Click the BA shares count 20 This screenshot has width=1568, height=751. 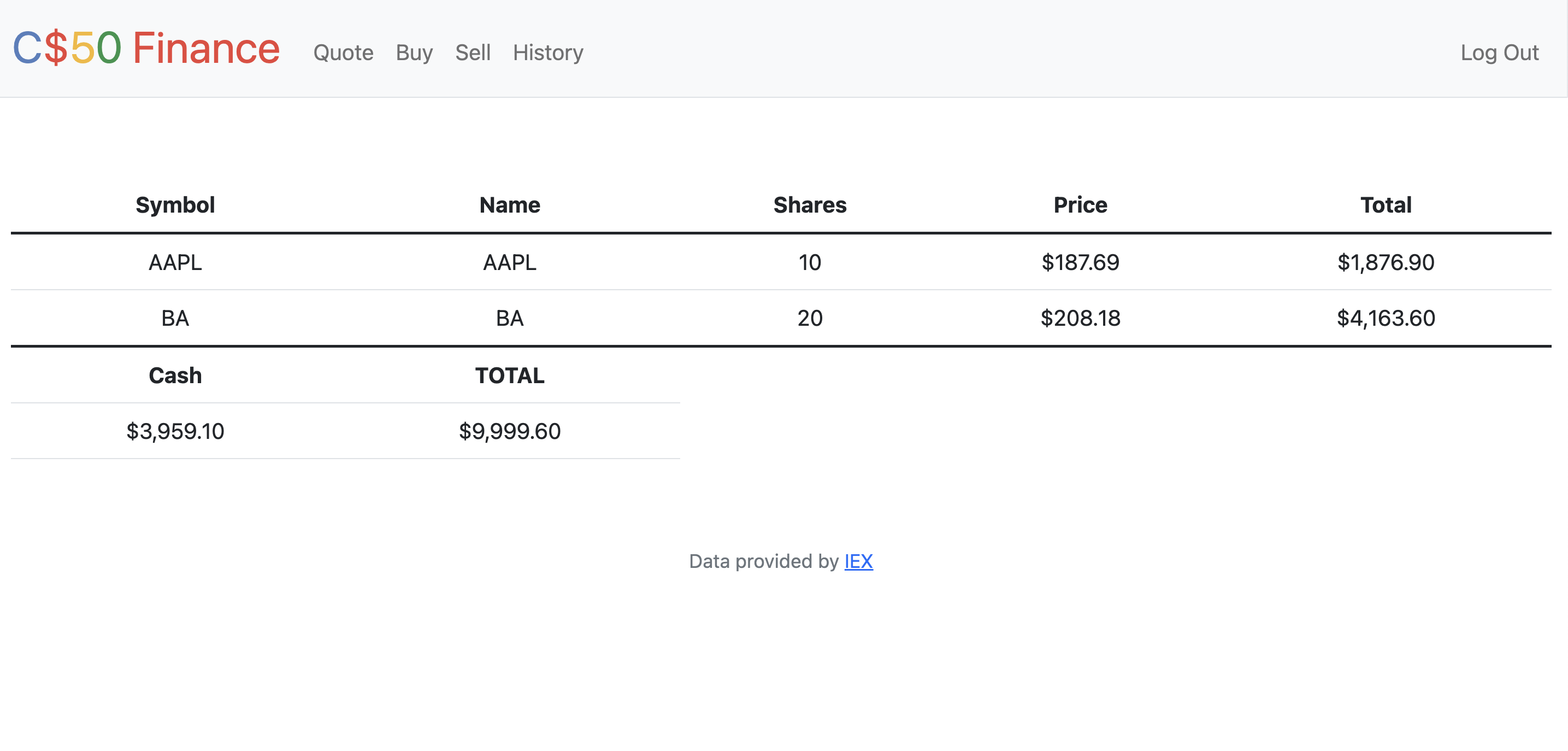click(x=810, y=318)
